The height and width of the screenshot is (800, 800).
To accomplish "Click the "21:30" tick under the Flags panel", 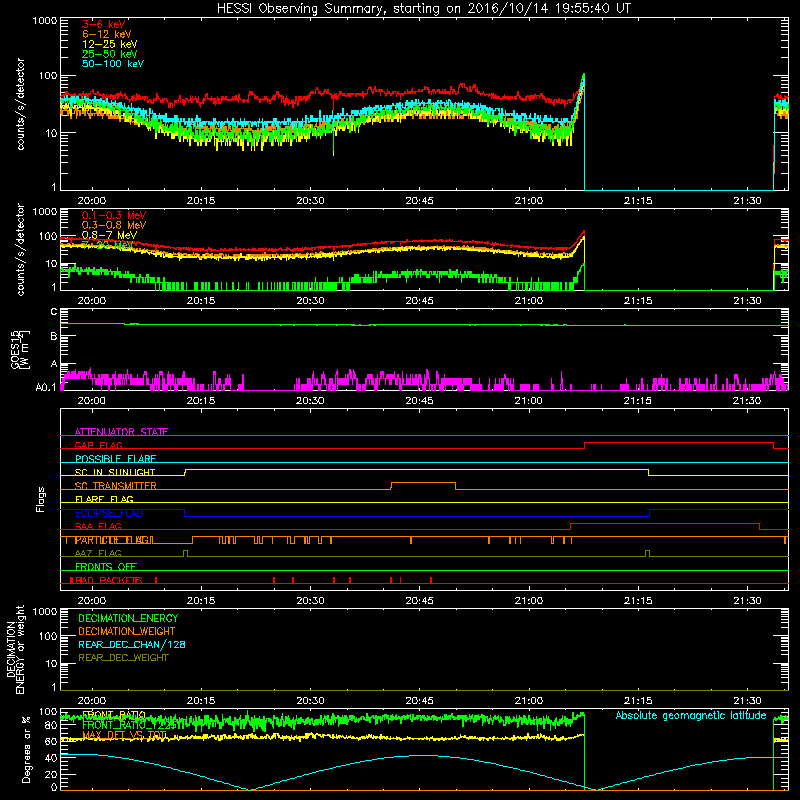I will [747, 601].
